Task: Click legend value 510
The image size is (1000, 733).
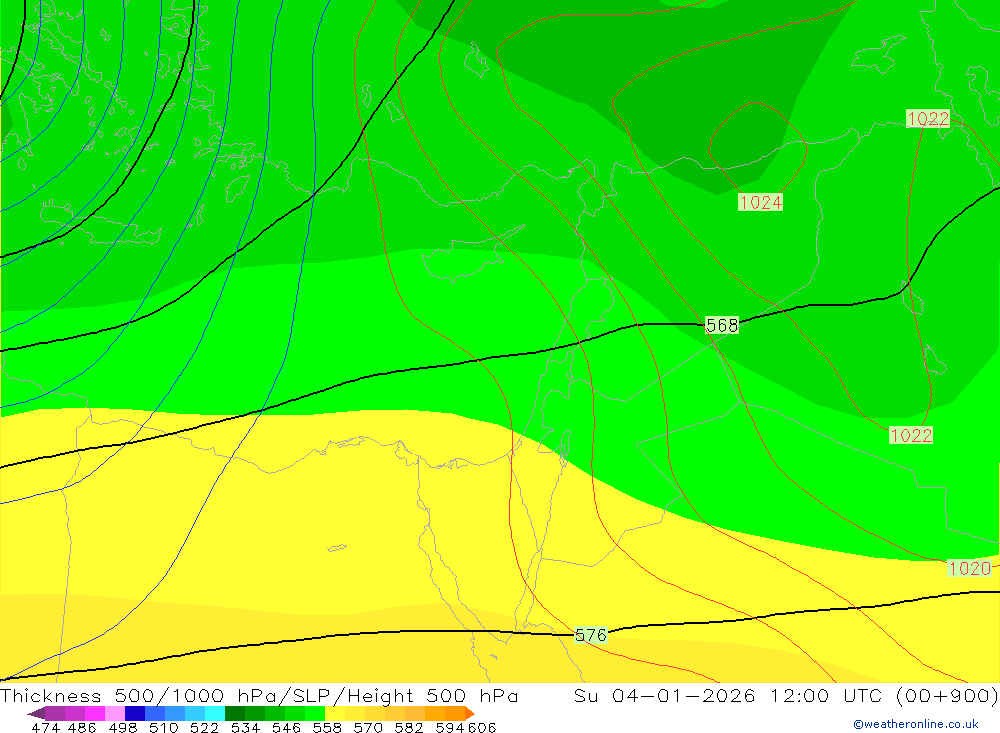Action: [x=163, y=727]
